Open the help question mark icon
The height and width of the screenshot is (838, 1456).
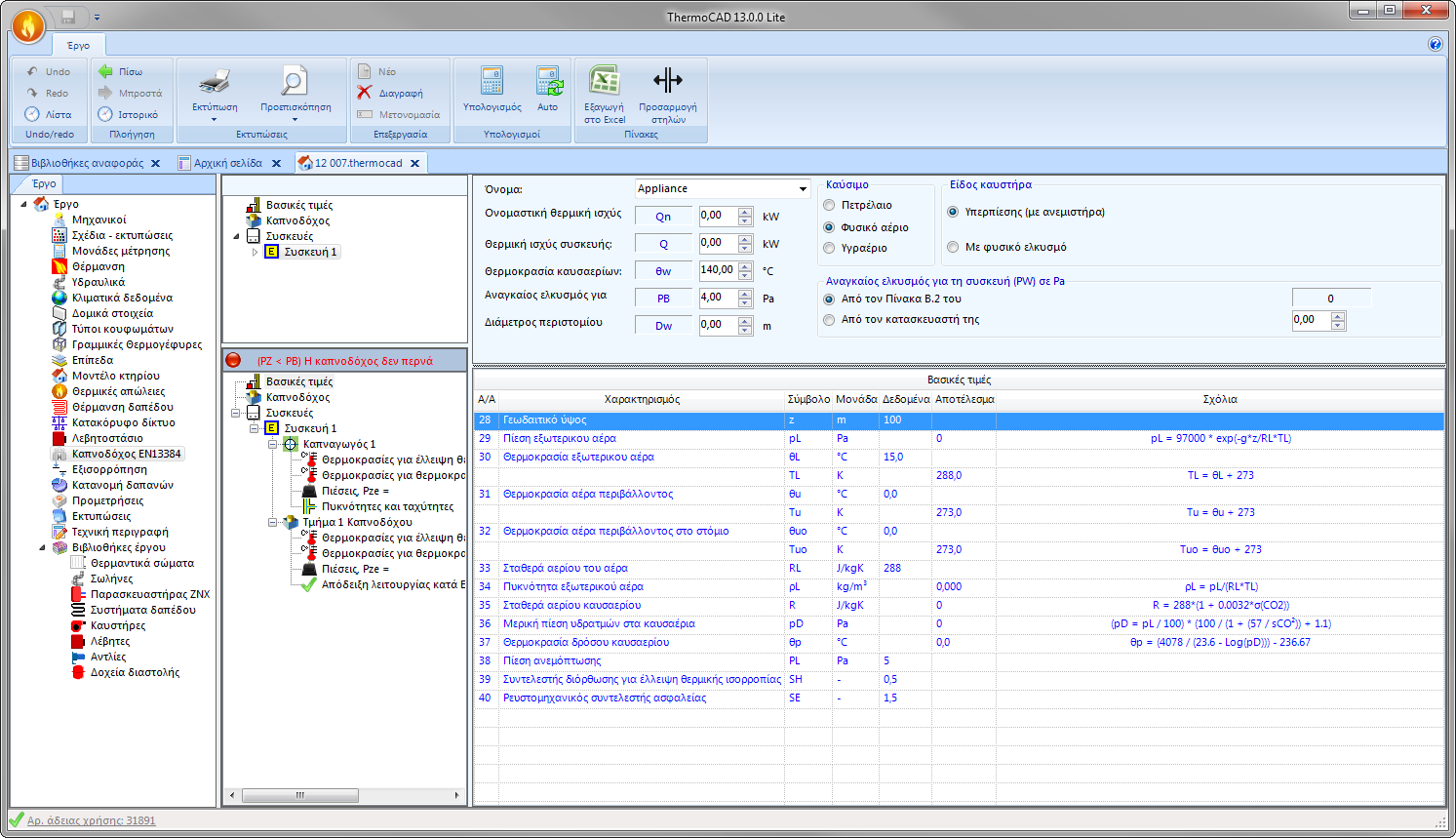(1435, 44)
